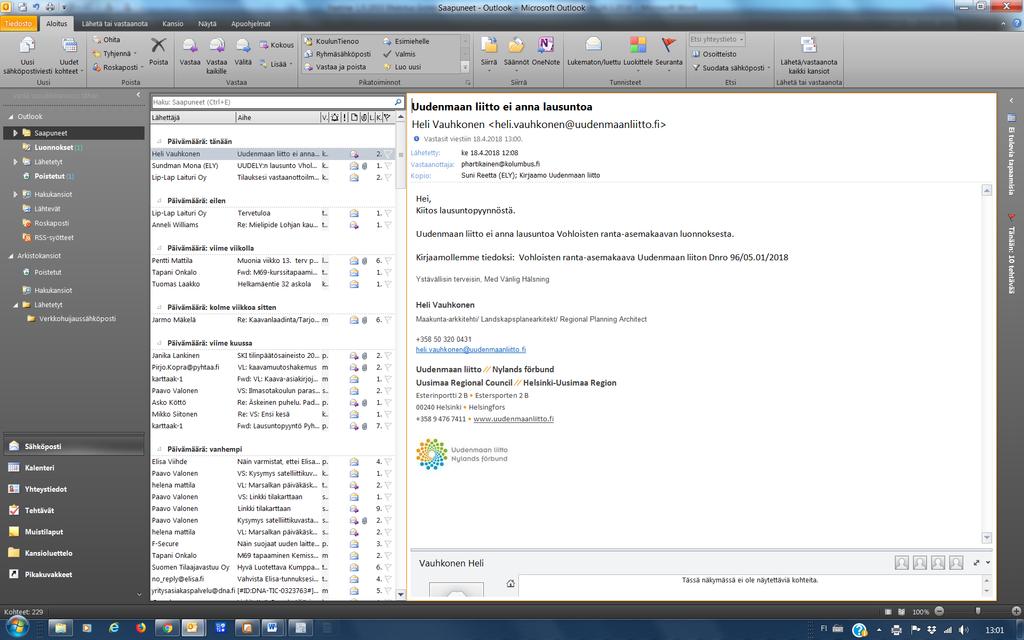Create a new email with Uusi sähköpostiviesti

point(27,55)
